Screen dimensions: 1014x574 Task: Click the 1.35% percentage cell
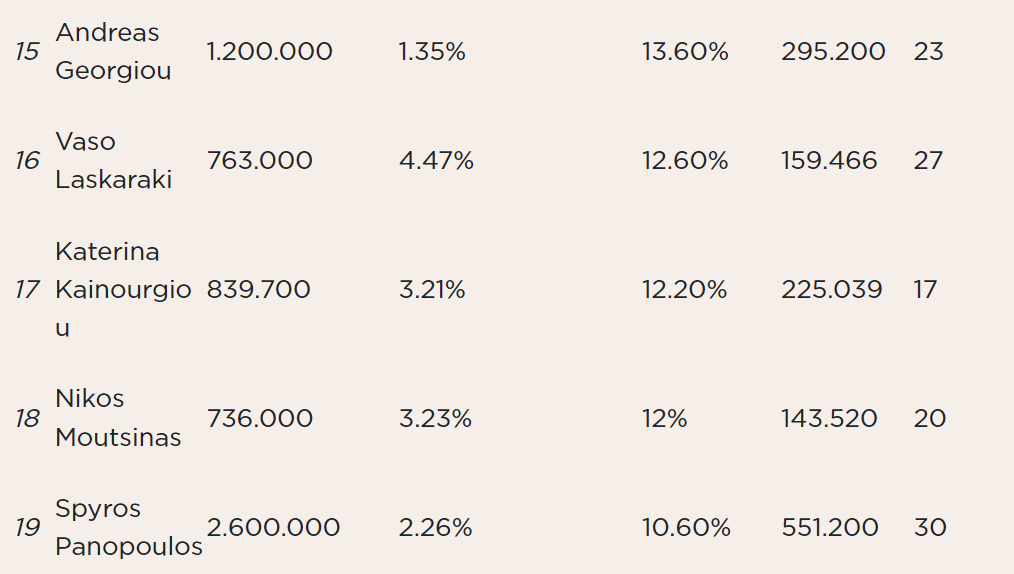tap(432, 52)
